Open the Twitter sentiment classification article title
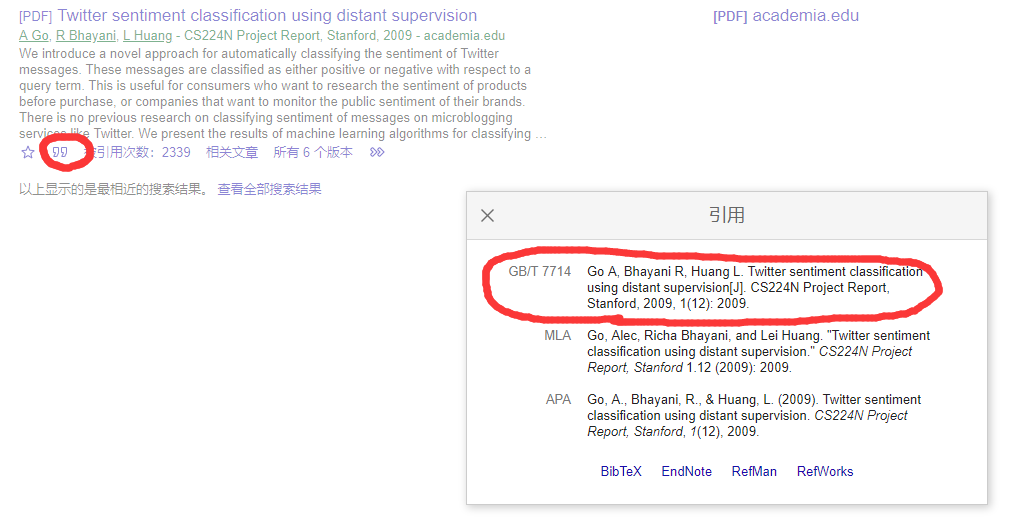The image size is (1020, 519). tap(267, 16)
